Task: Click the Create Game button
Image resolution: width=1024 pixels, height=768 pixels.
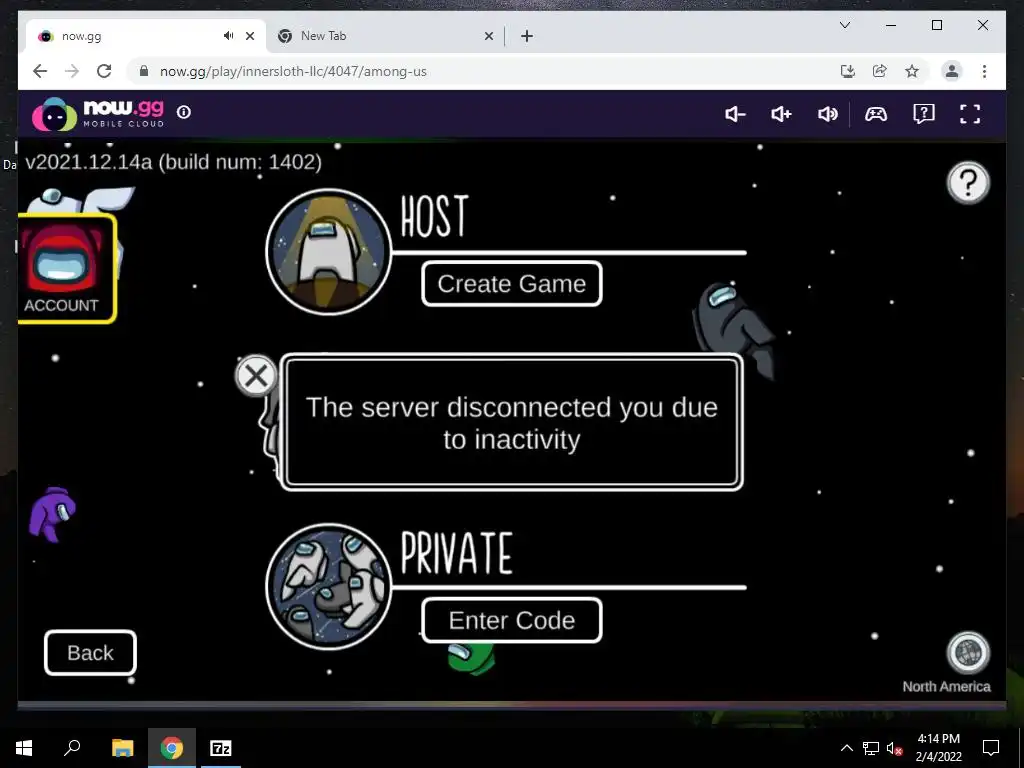Action: tap(511, 283)
